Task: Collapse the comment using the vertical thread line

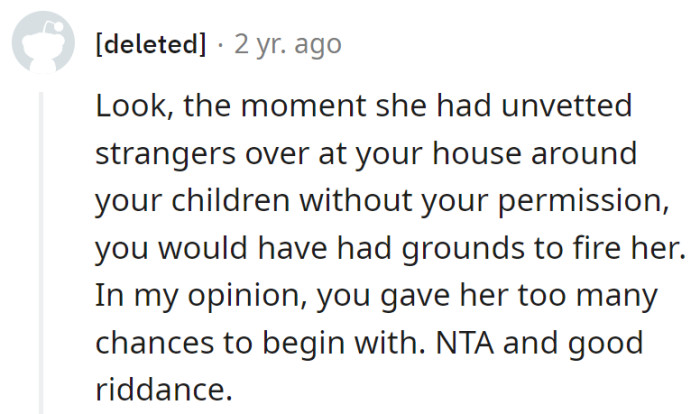Action: [x=41, y=250]
